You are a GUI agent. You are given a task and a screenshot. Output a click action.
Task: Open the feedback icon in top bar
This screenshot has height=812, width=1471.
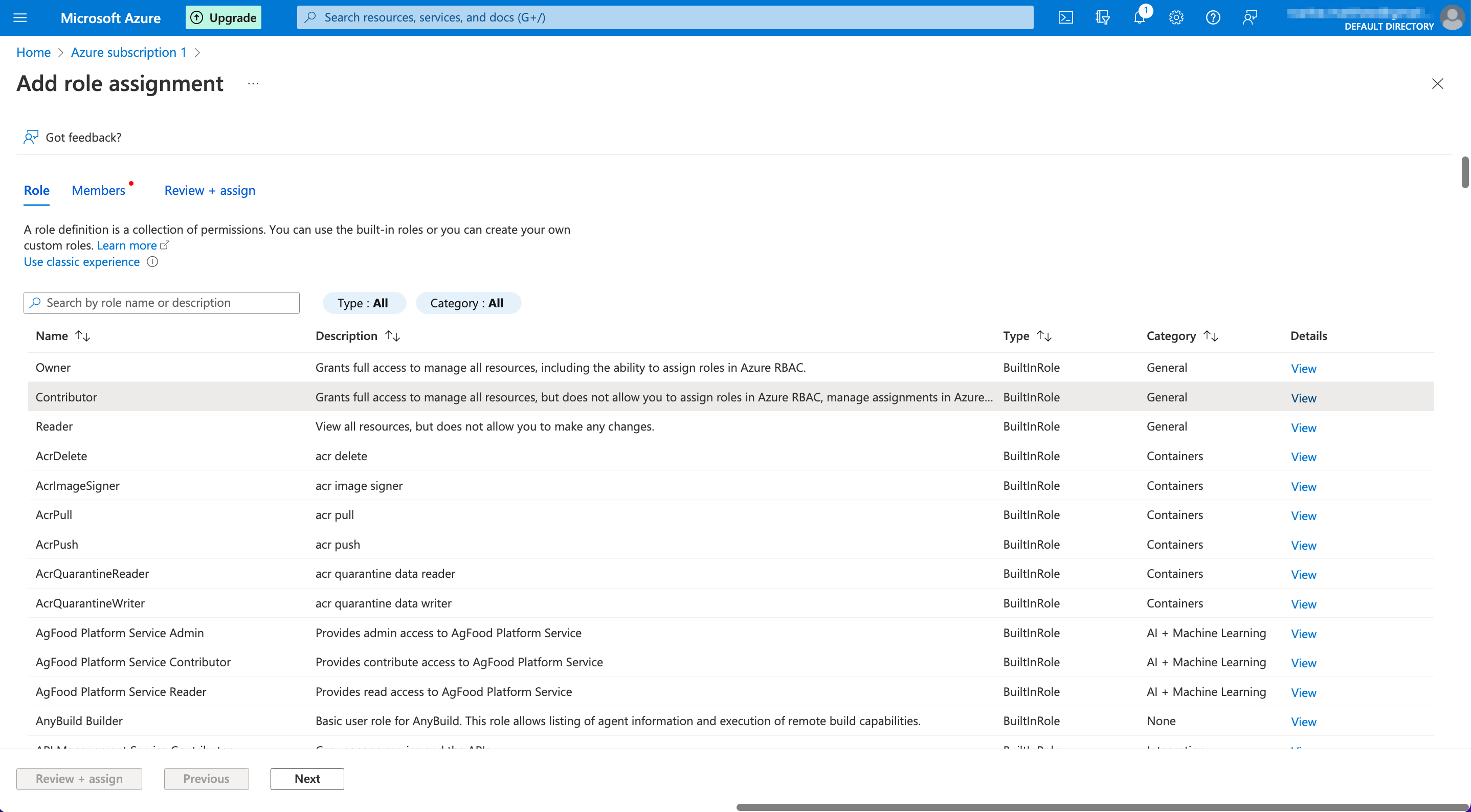(x=1250, y=17)
